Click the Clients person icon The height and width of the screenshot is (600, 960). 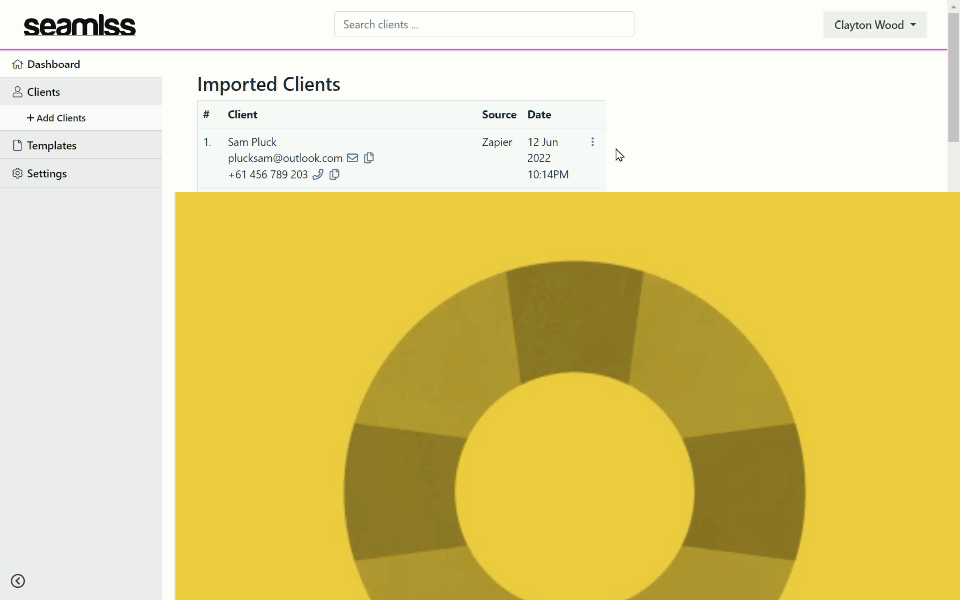(x=17, y=92)
